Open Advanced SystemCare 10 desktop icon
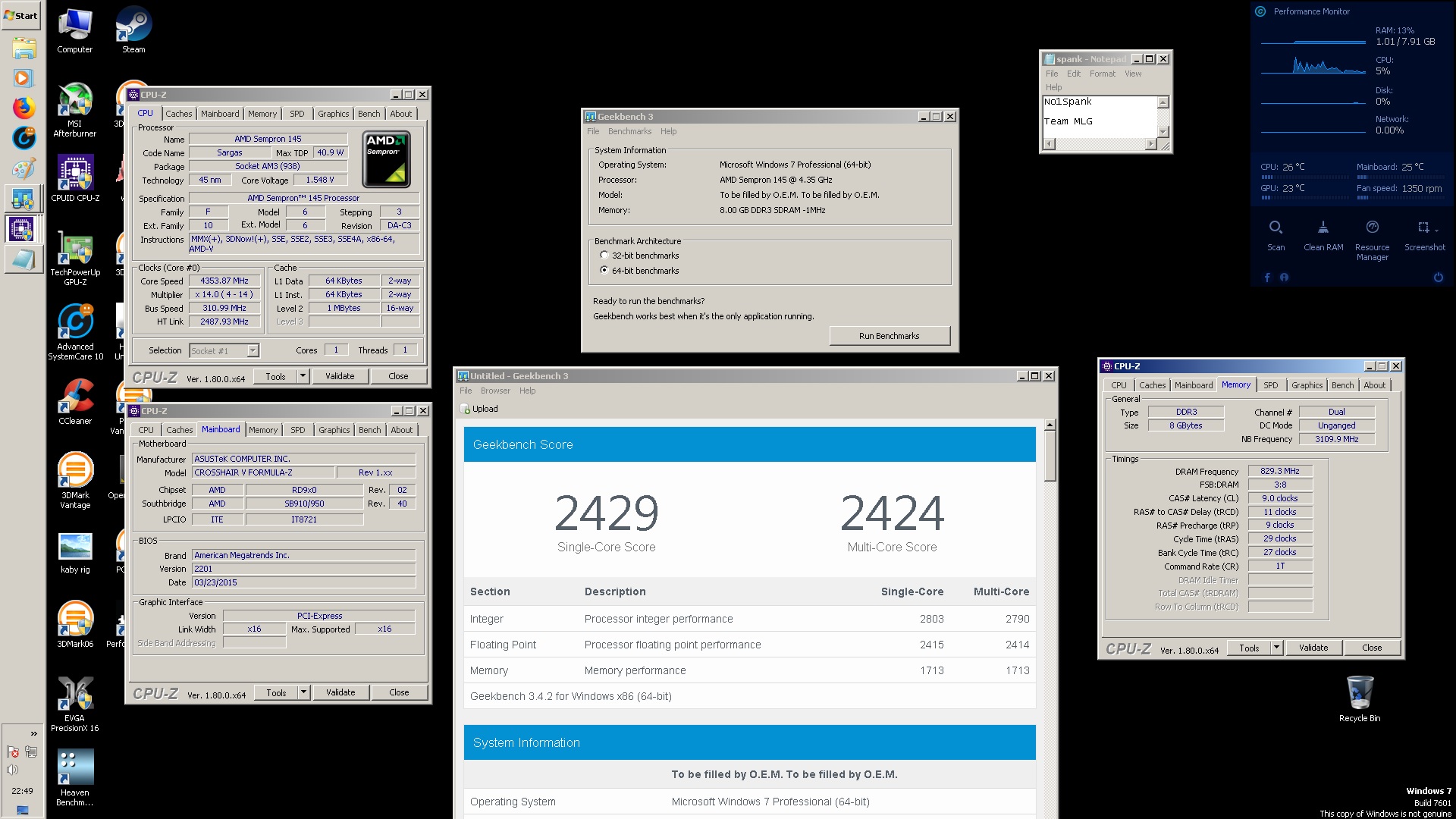 [75, 332]
